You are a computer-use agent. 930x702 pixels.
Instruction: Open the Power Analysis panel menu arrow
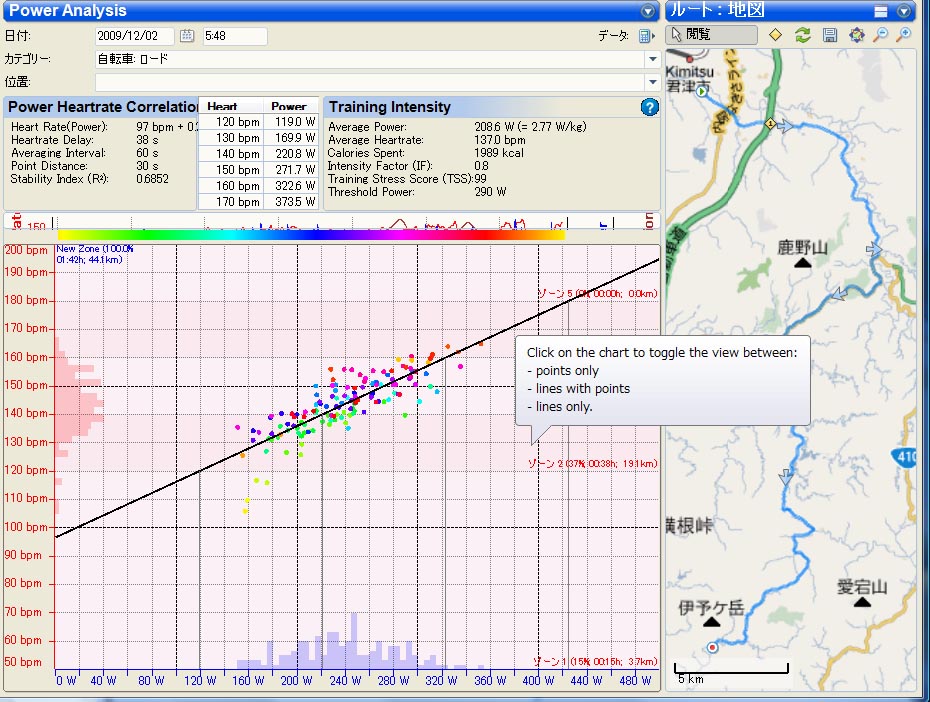click(x=648, y=11)
